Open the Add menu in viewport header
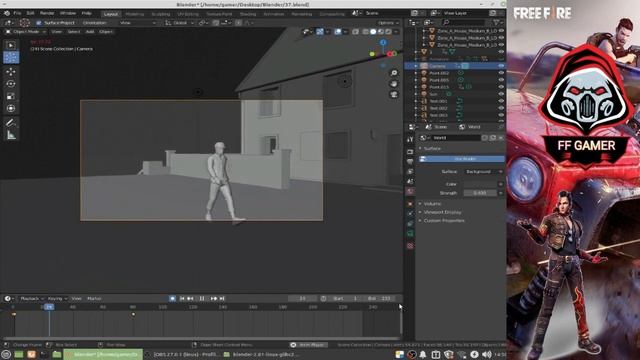The image size is (640, 360). (90, 32)
